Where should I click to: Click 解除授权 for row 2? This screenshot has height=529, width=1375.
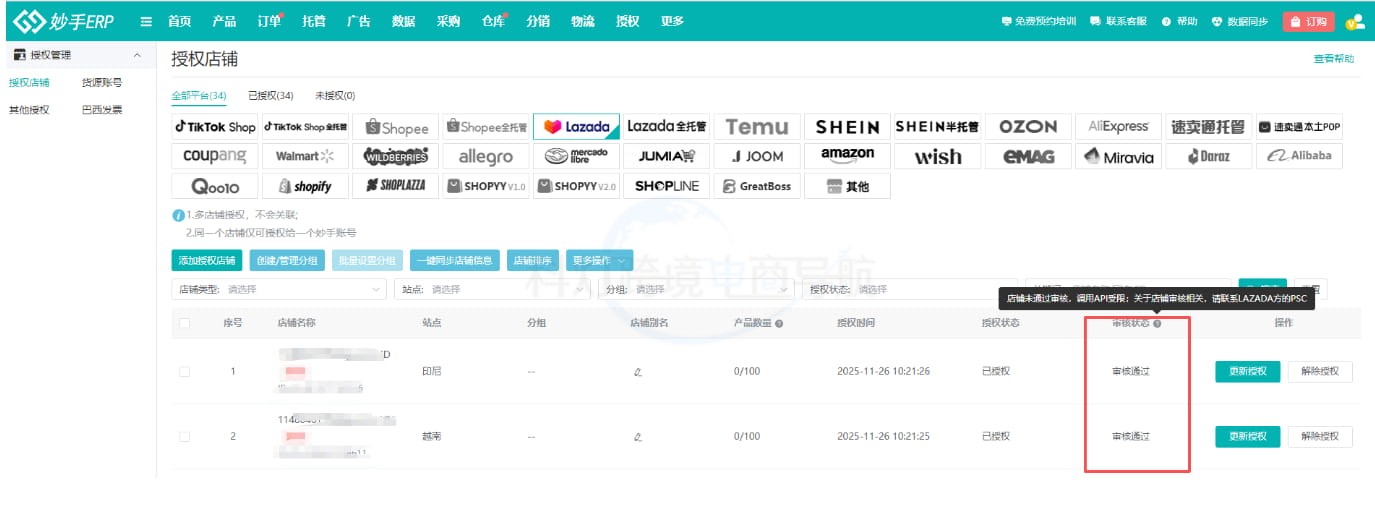(x=1320, y=436)
